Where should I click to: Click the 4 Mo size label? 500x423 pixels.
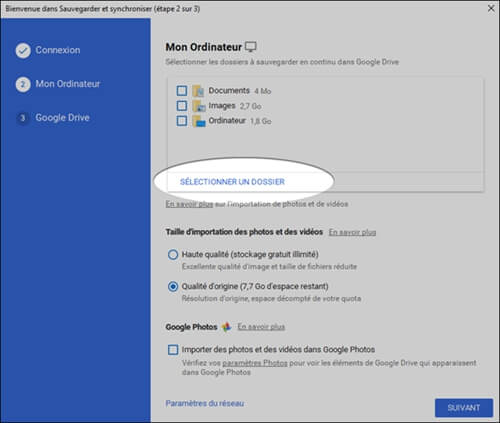[263, 91]
